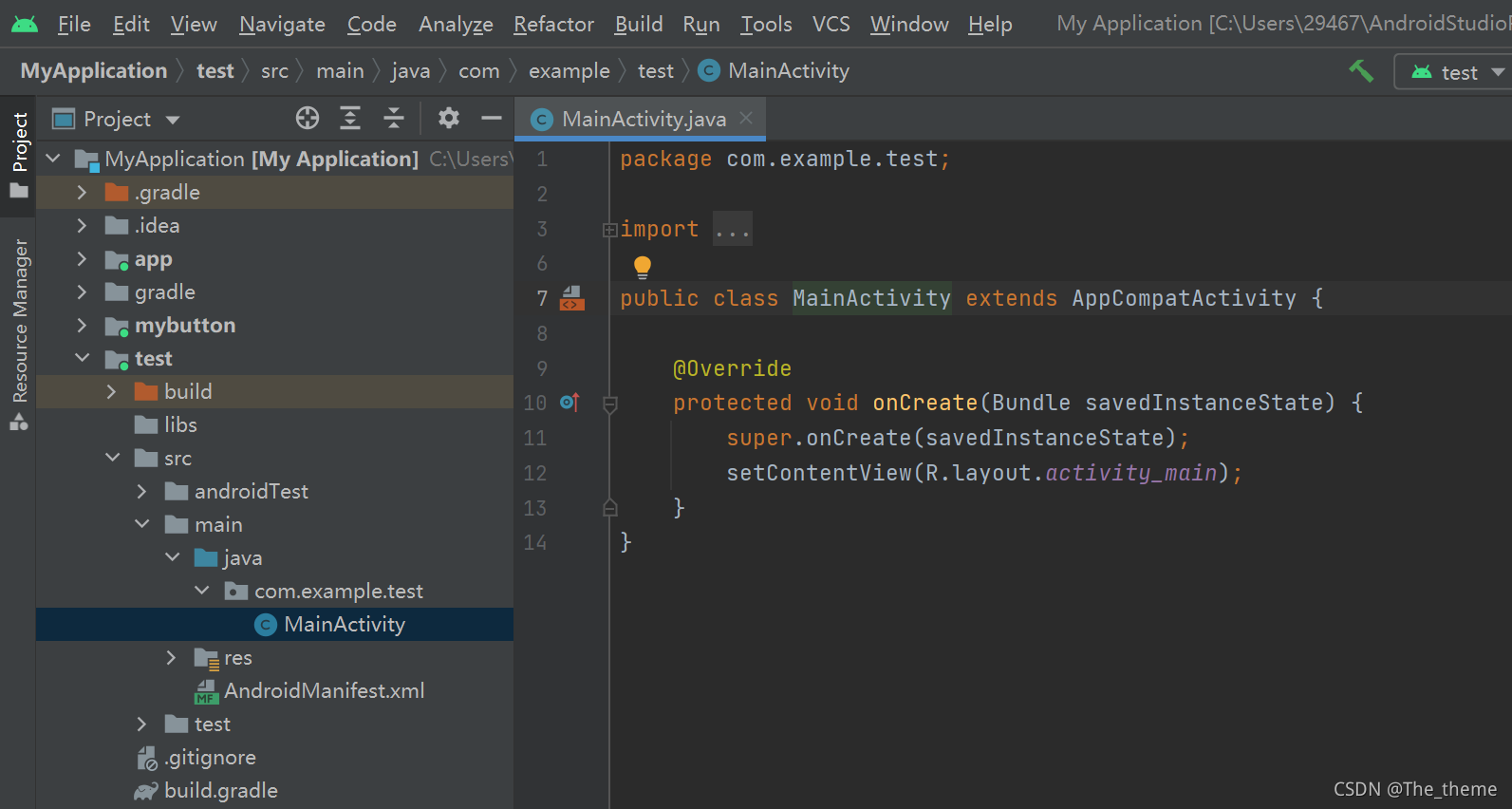
Task: Click the java breadcrumb
Action: point(410,71)
